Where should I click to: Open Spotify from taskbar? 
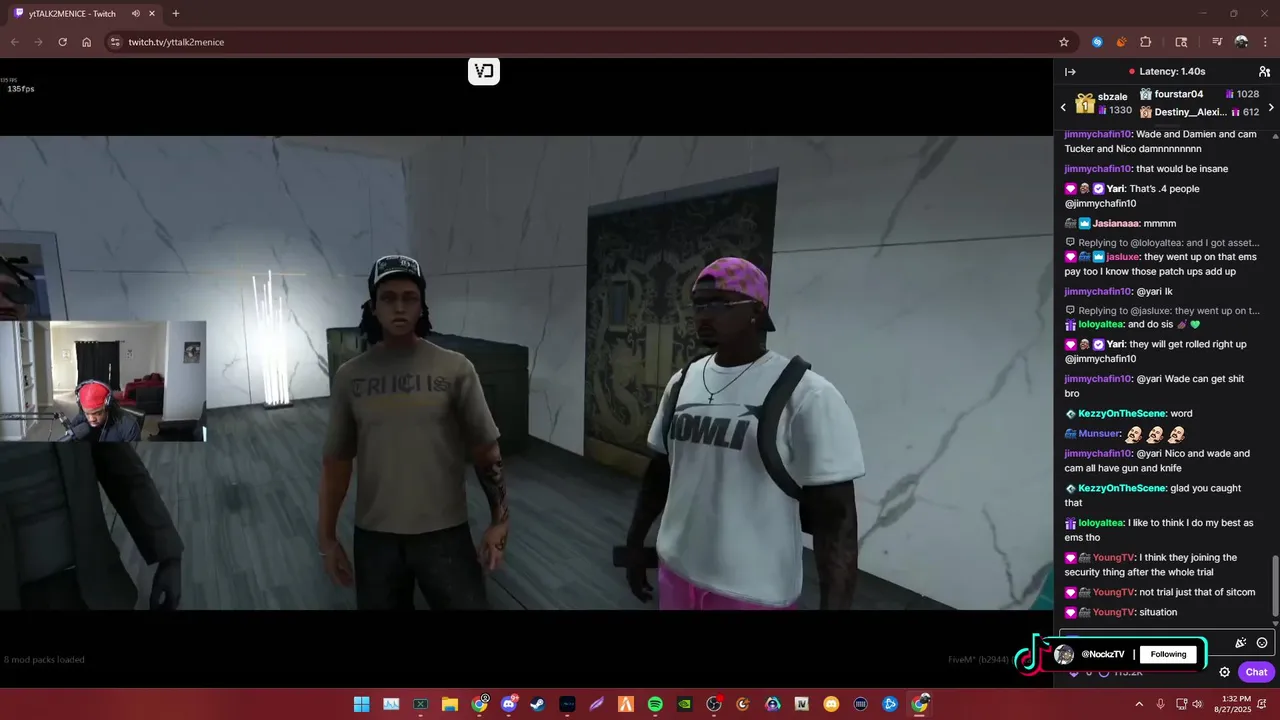[655, 704]
